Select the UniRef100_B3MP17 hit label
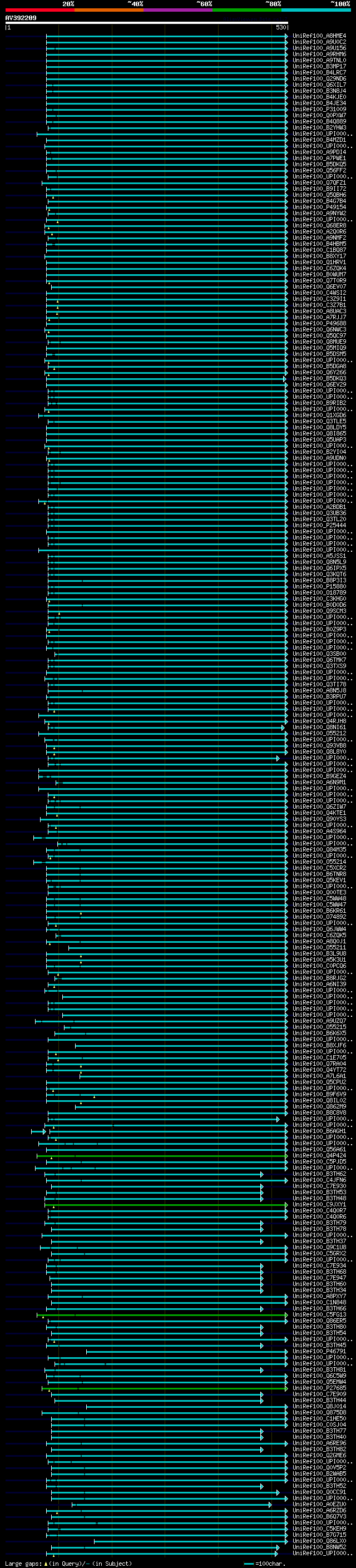Screen dimensions: 356x1568 click(x=319, y=66)
